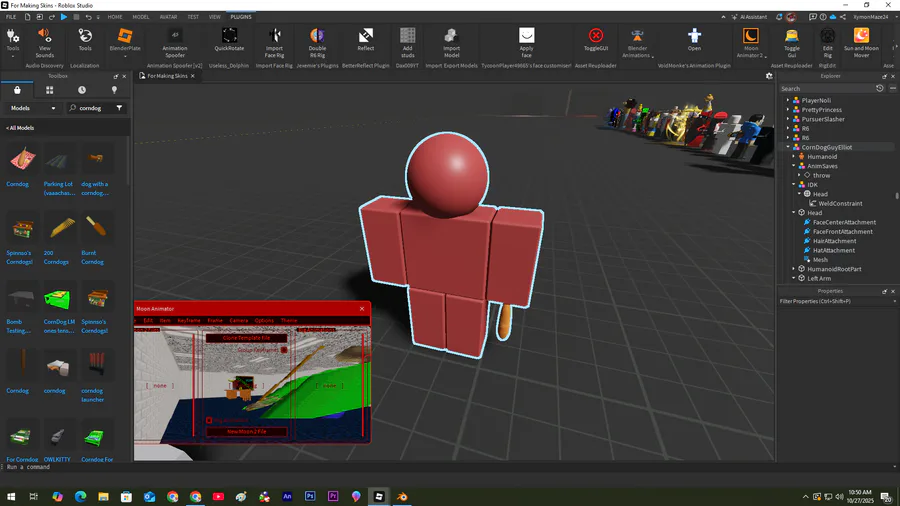Open the Toolbox Recent clock tab

tap(82, 90)
